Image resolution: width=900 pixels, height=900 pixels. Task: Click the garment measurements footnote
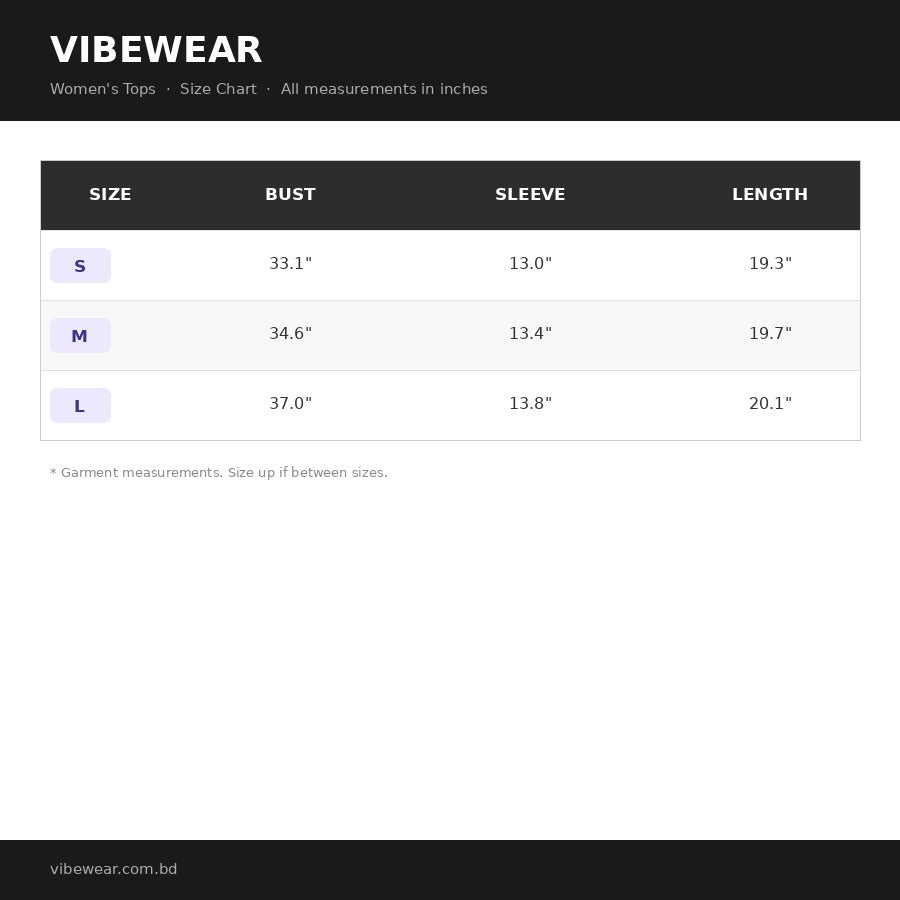point(219,473)
